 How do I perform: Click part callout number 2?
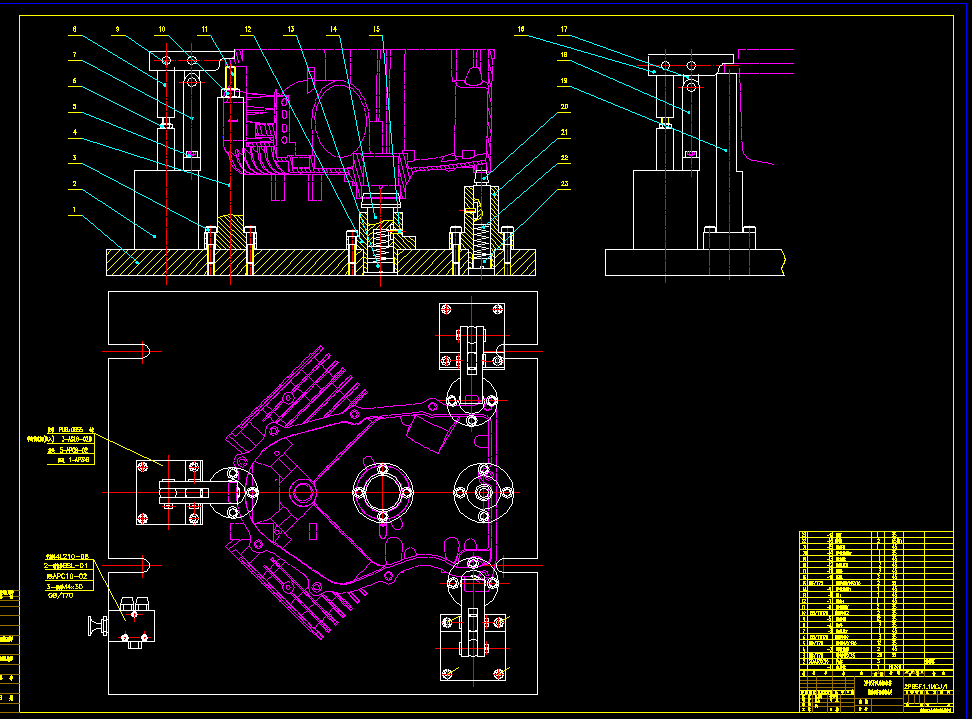74,183
